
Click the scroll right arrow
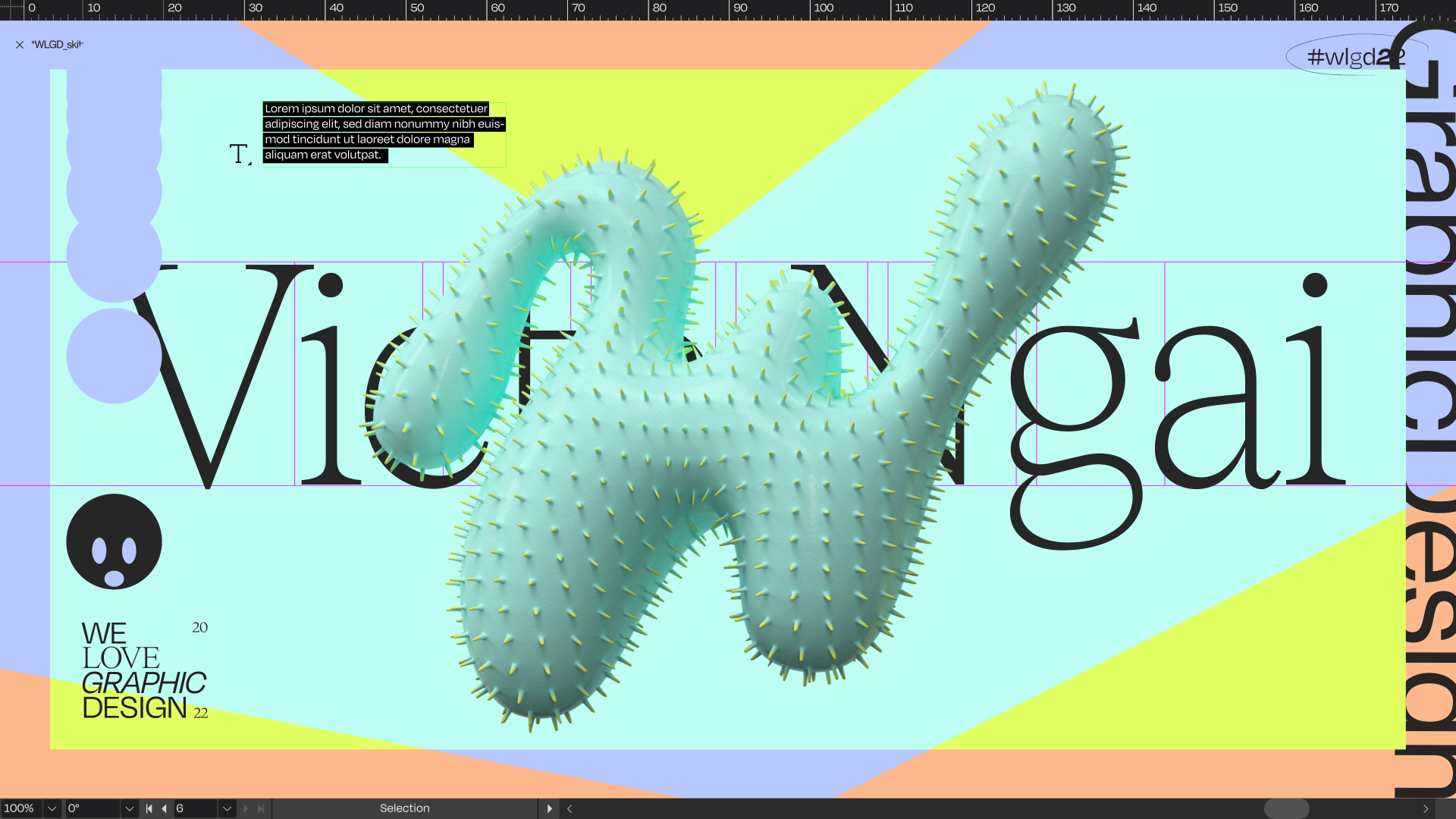pyautogui.click(x=1426, y=808)
